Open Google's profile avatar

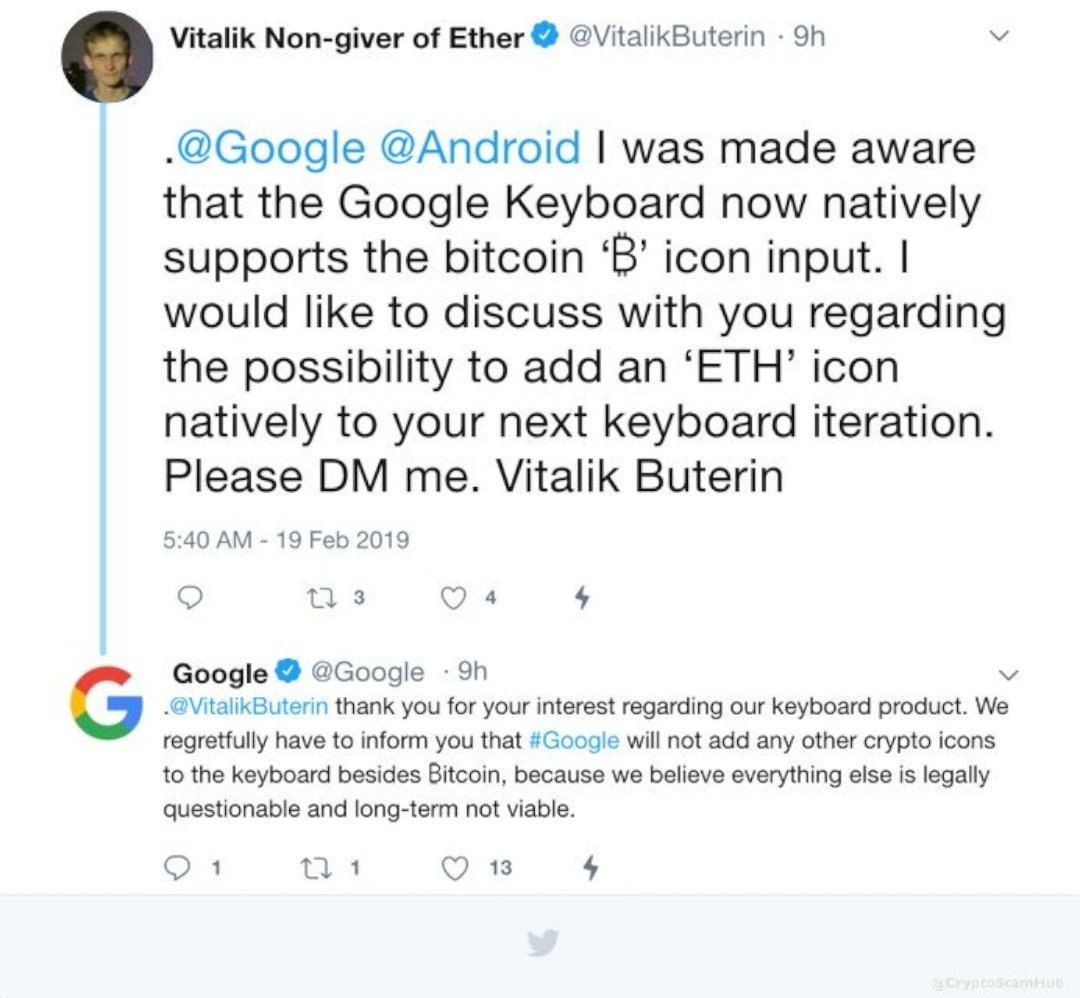tap(106, 702)
